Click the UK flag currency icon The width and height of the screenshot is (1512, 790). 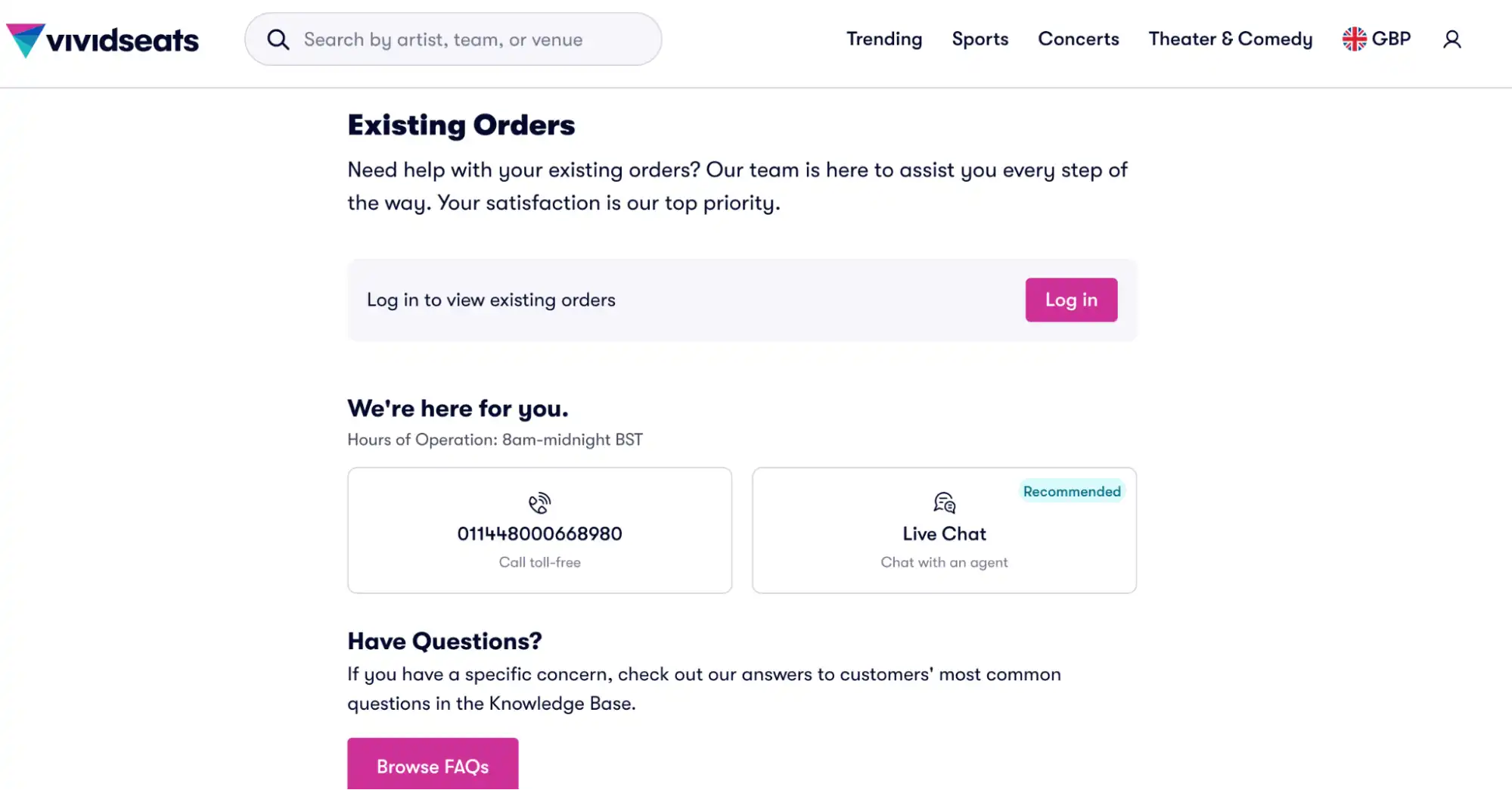click(x=1353, y=37)
